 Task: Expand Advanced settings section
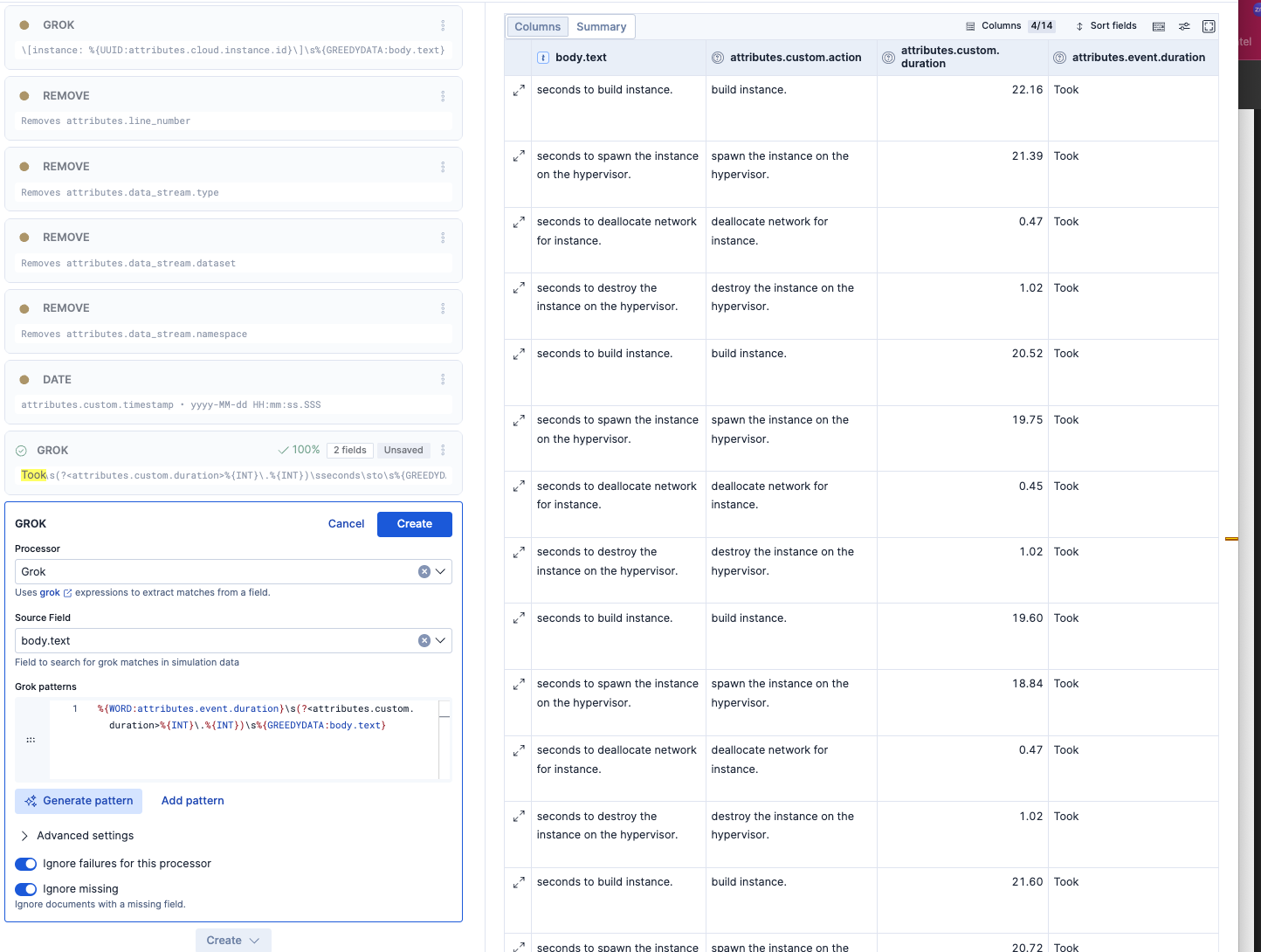[x=77, y=836]
